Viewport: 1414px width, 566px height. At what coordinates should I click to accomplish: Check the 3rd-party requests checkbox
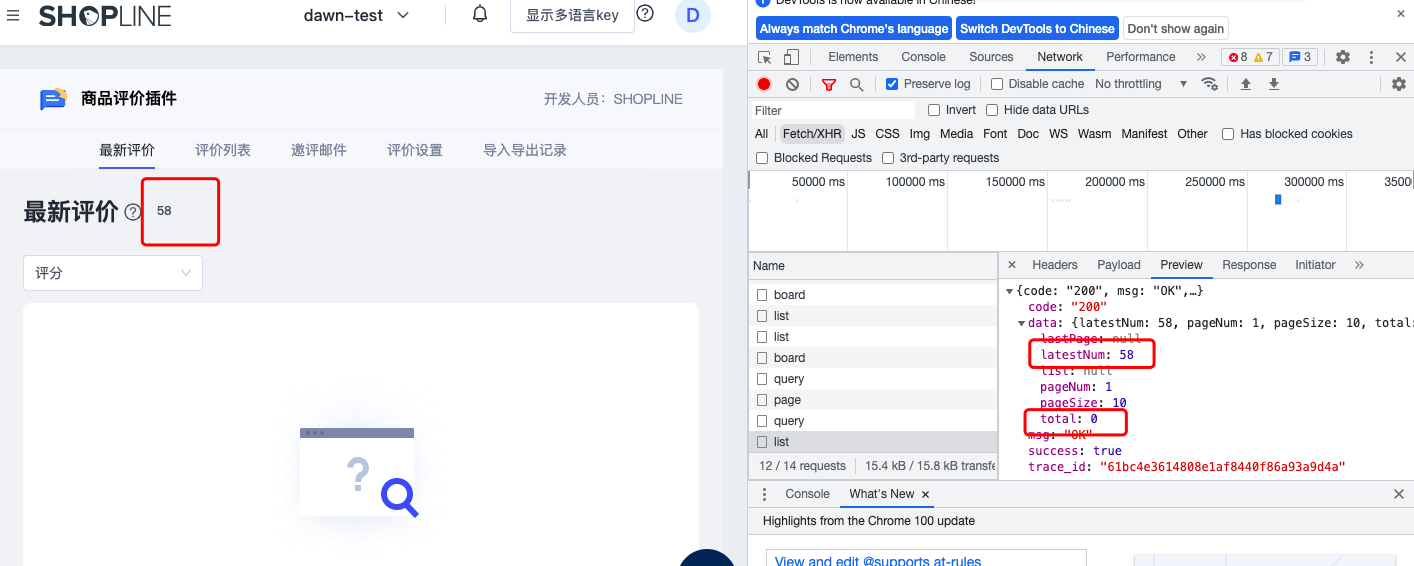pyautogui.click(x=888, y=158)
